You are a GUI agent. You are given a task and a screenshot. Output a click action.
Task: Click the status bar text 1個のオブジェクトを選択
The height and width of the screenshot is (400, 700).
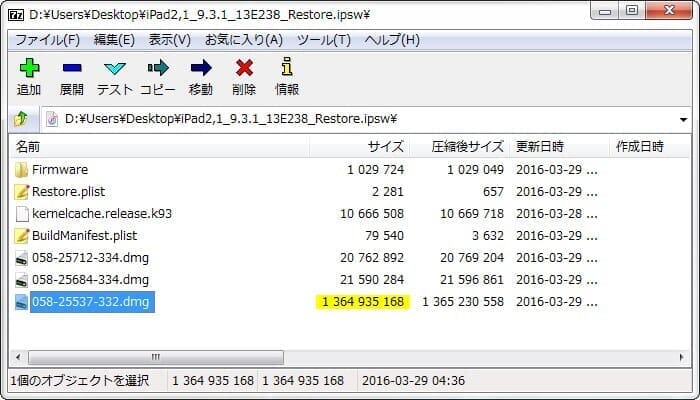80,381
